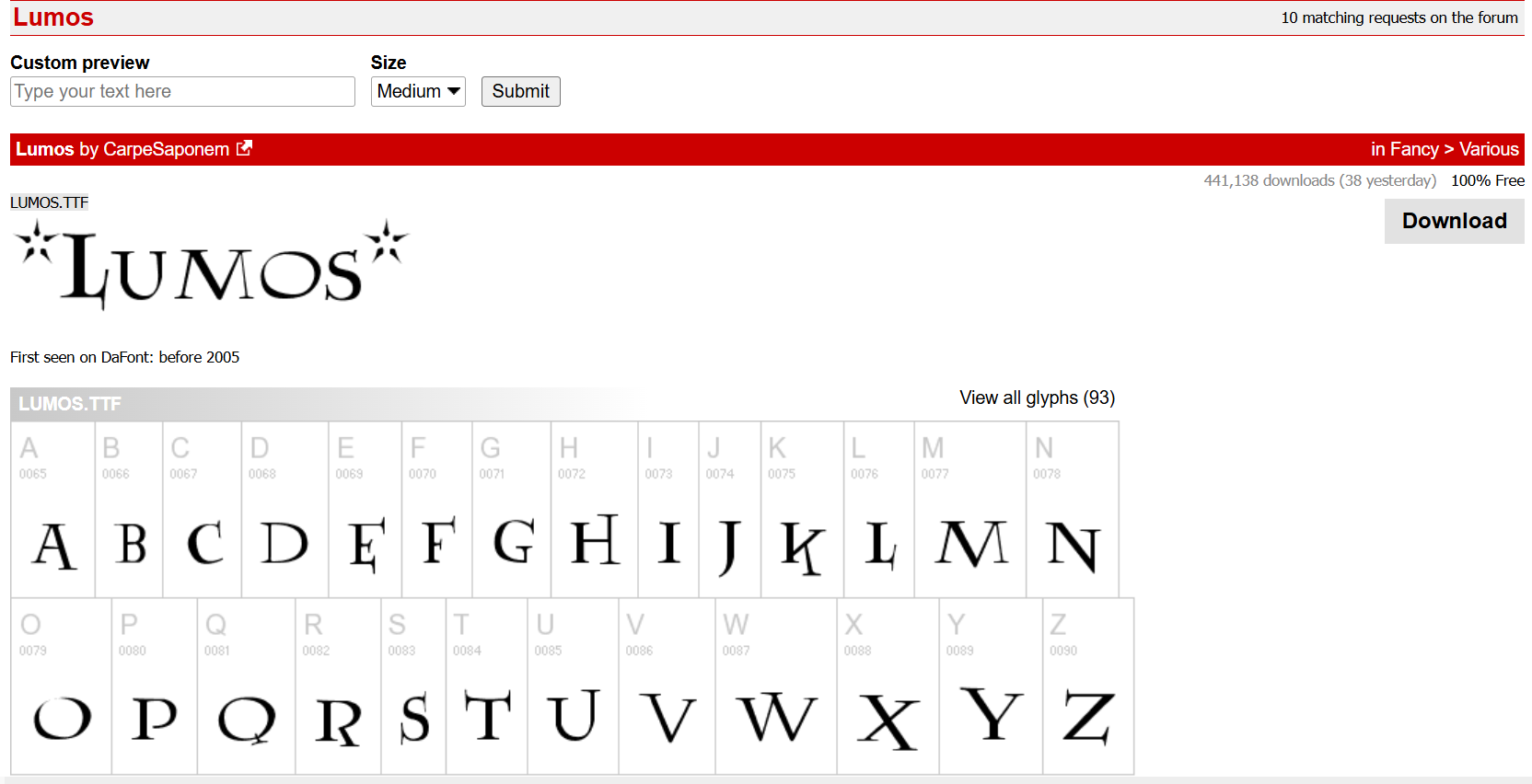This screenshot has width=1532, height=784.
Task: Select glyph A cell 0065
Action: tap(53, 510)
